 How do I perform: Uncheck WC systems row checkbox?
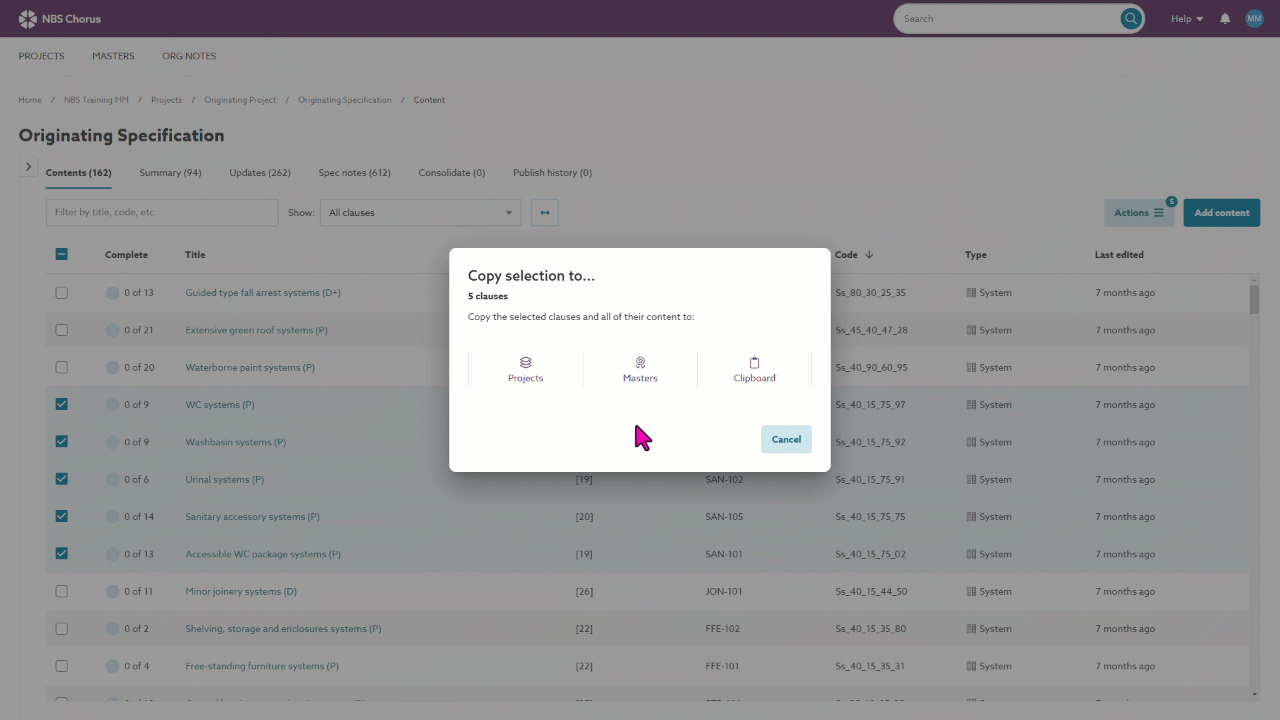click(61, 405)
